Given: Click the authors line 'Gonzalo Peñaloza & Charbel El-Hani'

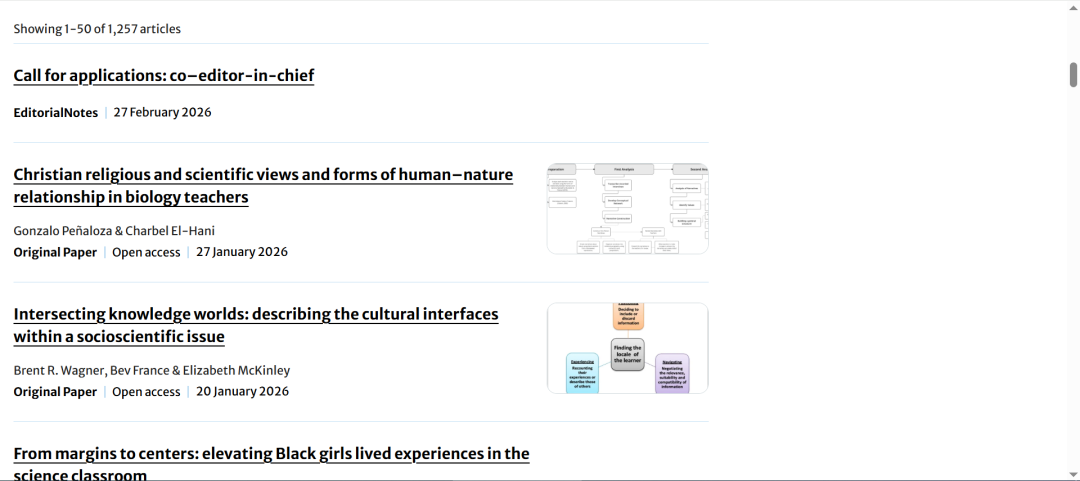Looking at the screenshot, I should click(x=114, y=231).
